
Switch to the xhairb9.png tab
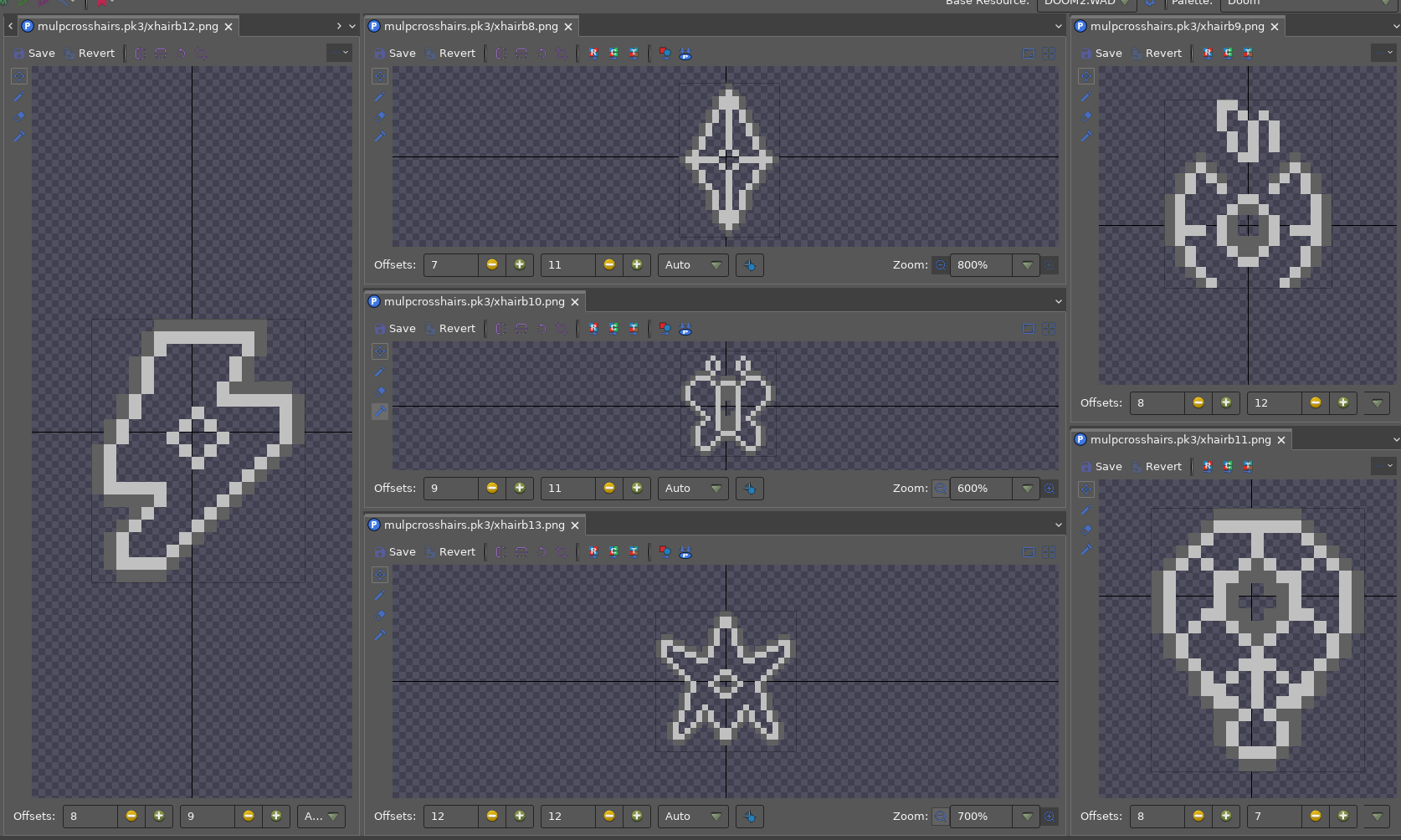click(x=1178, y=27)
